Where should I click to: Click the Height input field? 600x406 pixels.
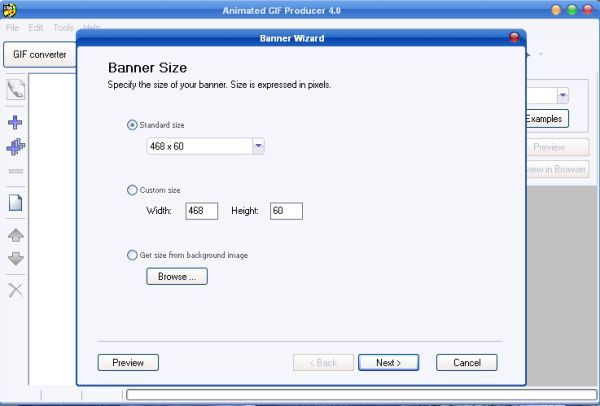(x=286, y=211)
